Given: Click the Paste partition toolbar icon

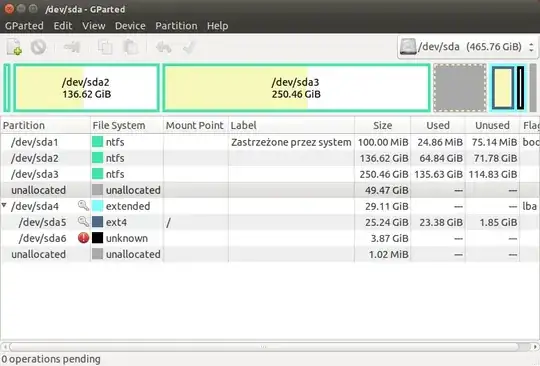Looking at the screenshot, I should [131, 47].
